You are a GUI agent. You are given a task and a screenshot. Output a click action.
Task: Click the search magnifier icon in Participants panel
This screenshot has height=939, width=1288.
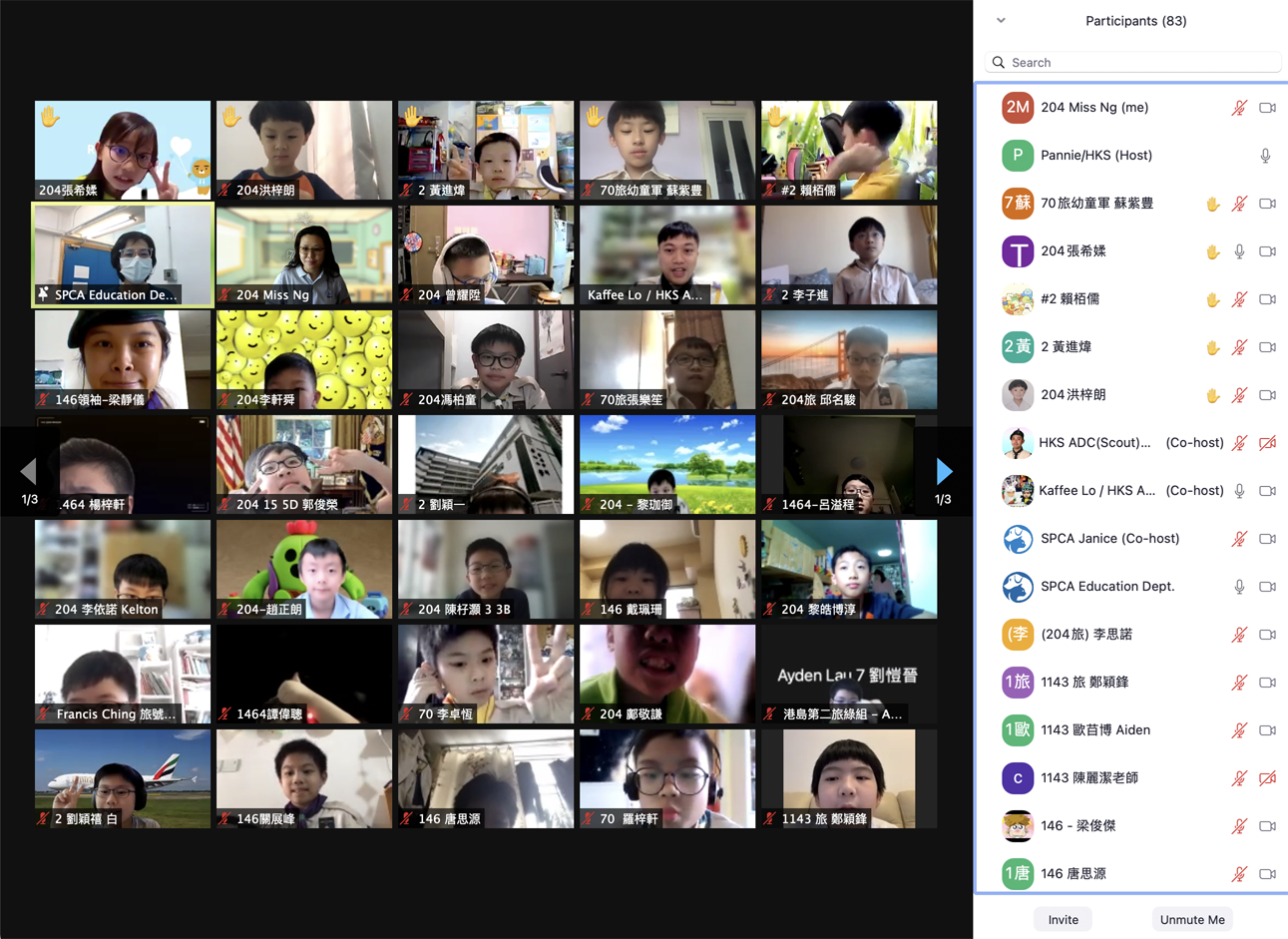coord(999,63)
